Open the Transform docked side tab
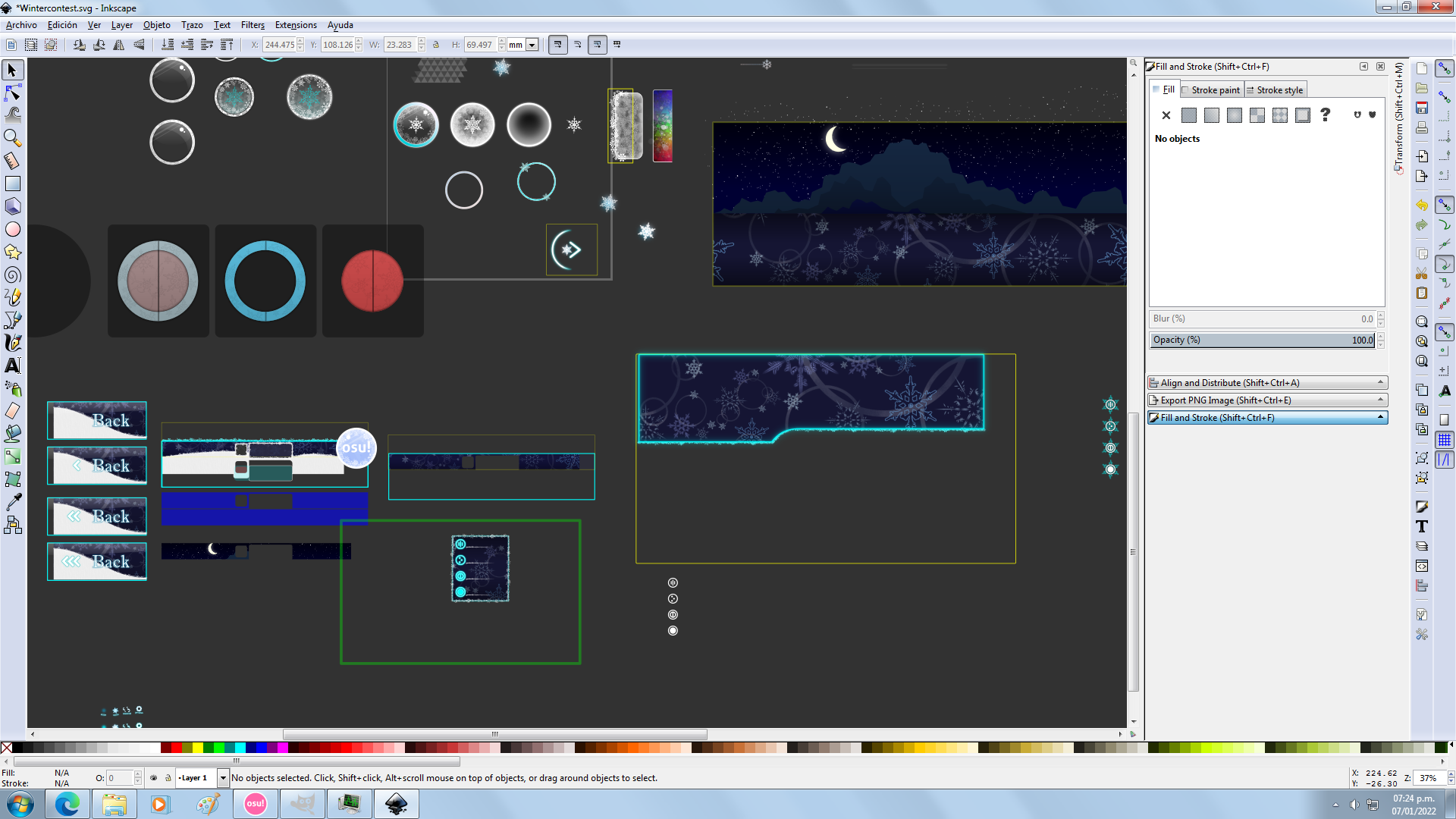This screenshot has width=1456, height=819. (x=1399, y=119)
